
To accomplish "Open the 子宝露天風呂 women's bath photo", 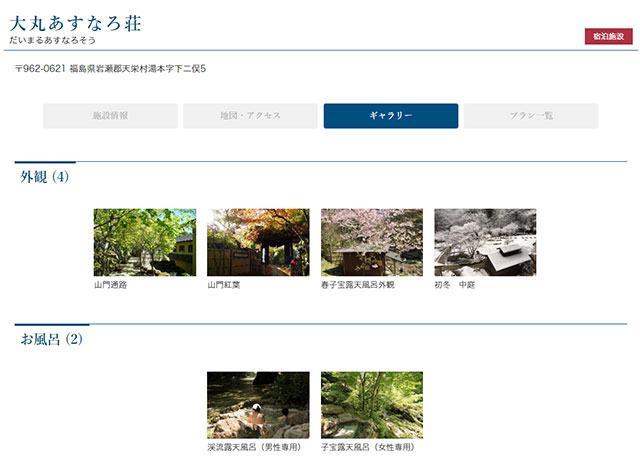I will point(371,405).
